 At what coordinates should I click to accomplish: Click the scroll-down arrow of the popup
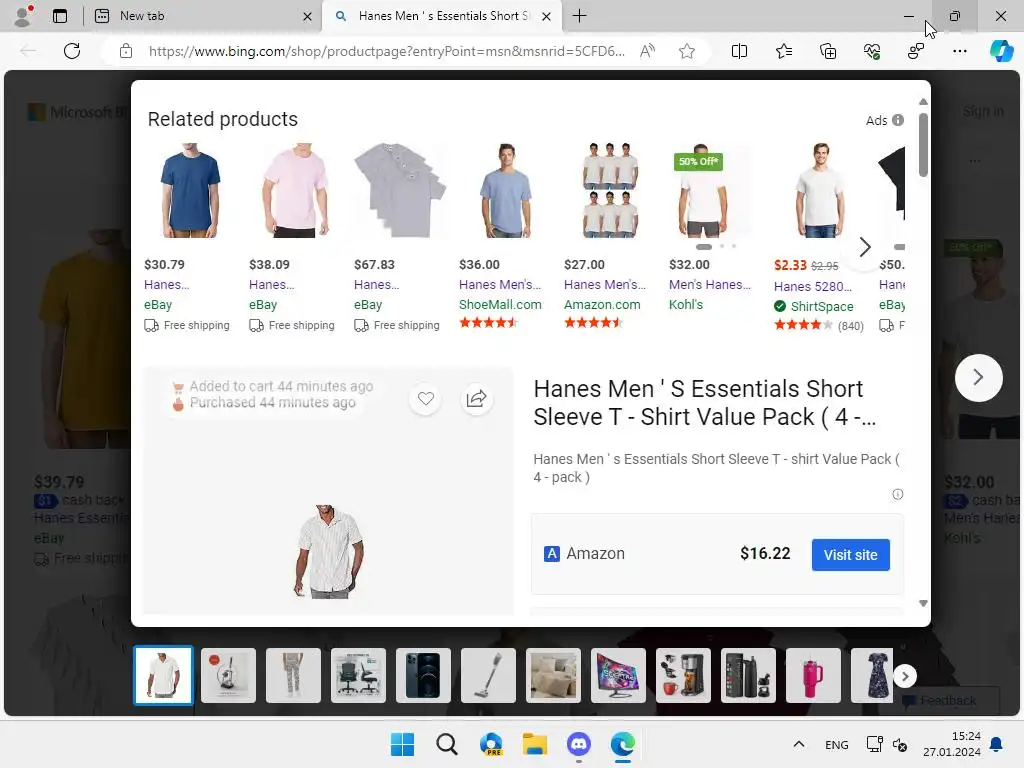923,603
